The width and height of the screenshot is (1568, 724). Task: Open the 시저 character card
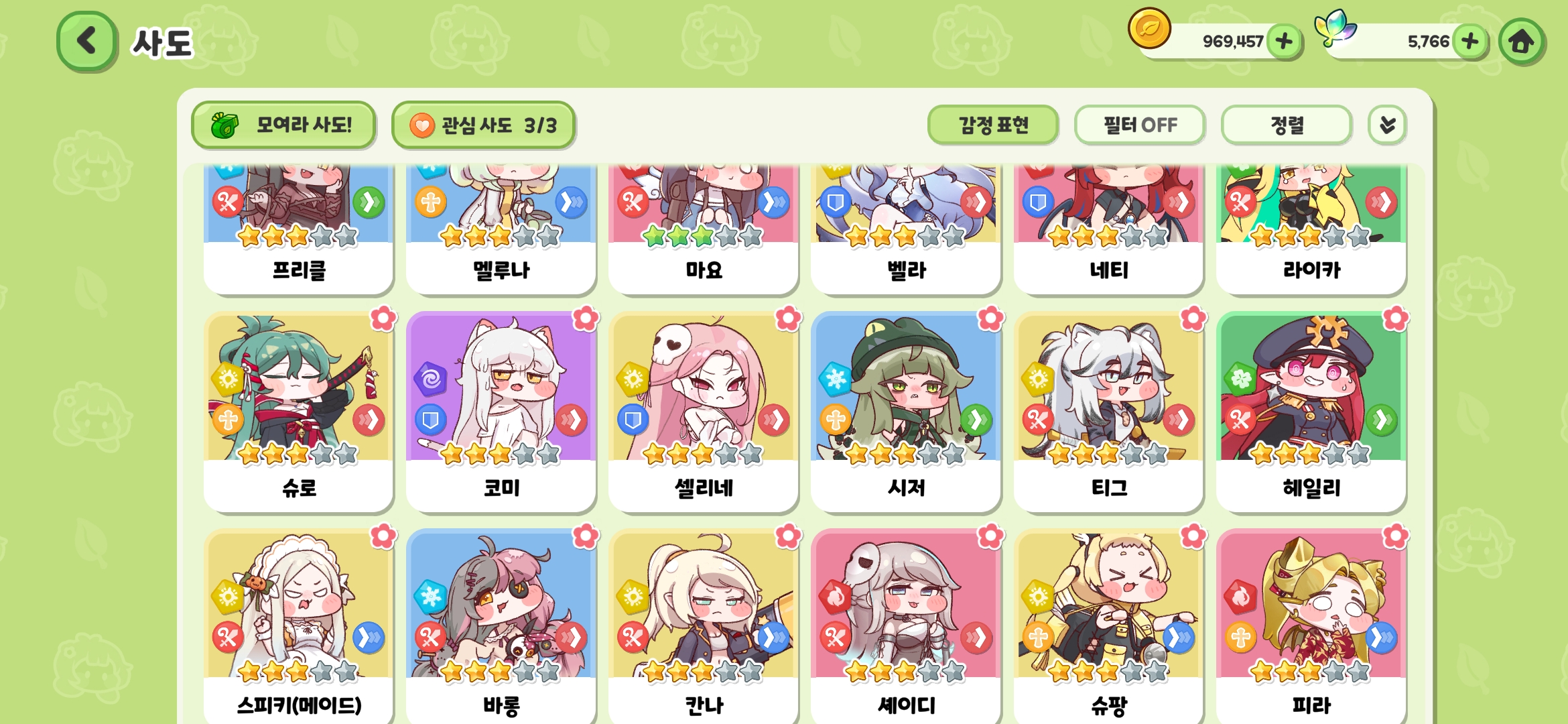point(906,412)
